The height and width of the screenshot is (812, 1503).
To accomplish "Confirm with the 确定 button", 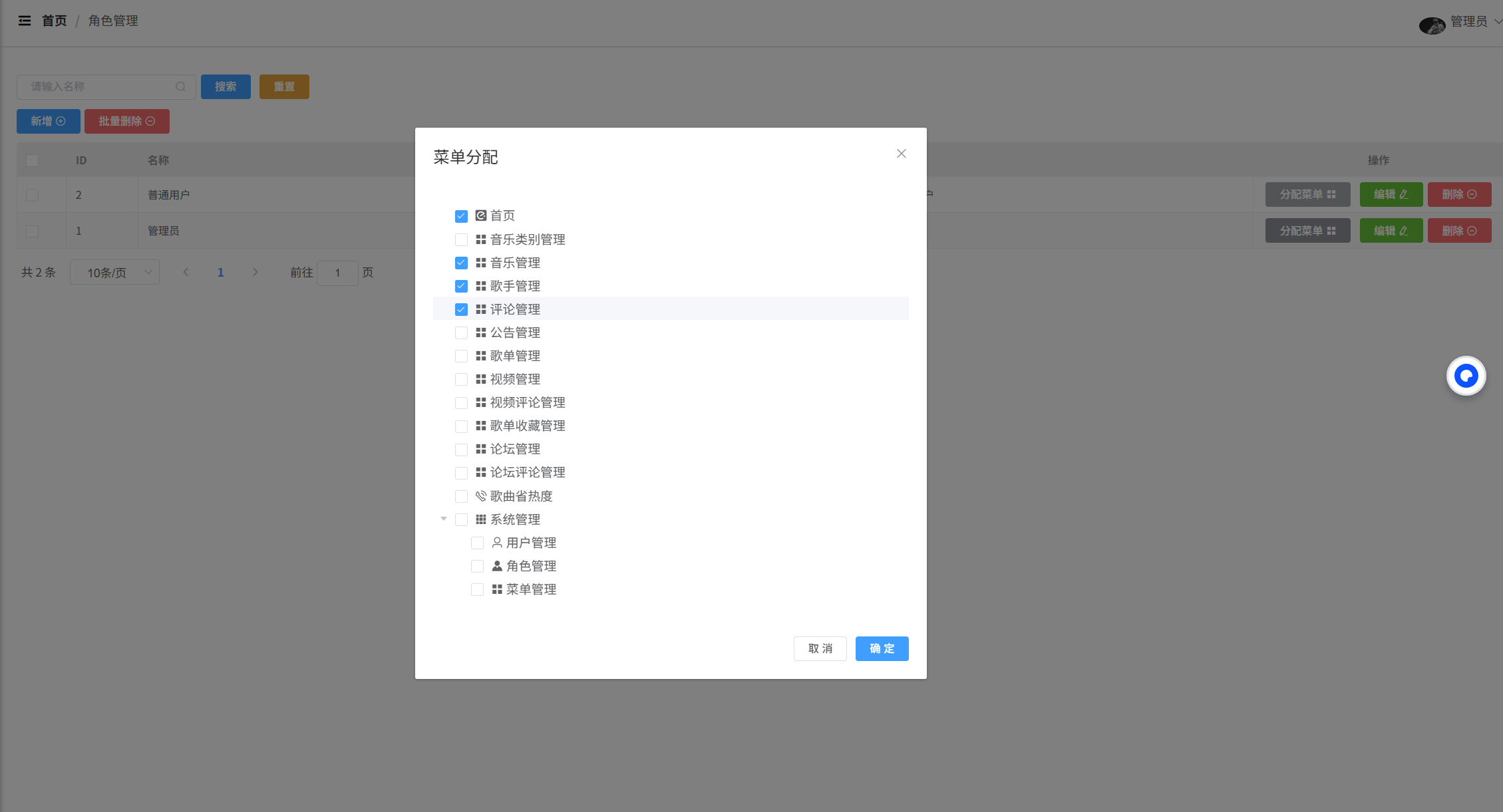I will coord(882,648).
